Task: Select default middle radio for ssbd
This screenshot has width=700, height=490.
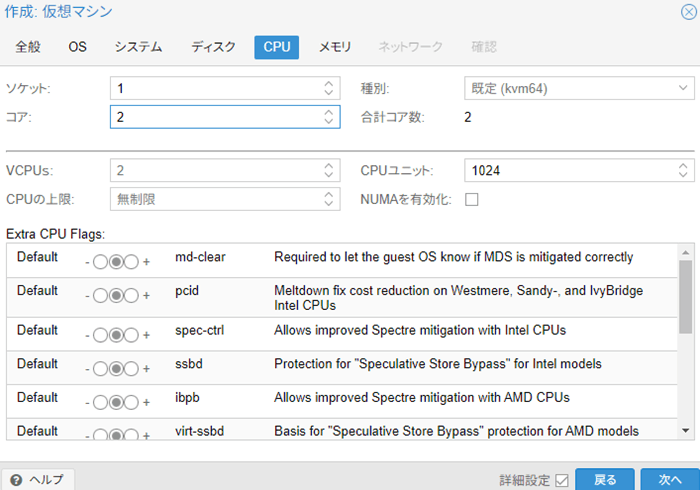Action: coord(116,369)
